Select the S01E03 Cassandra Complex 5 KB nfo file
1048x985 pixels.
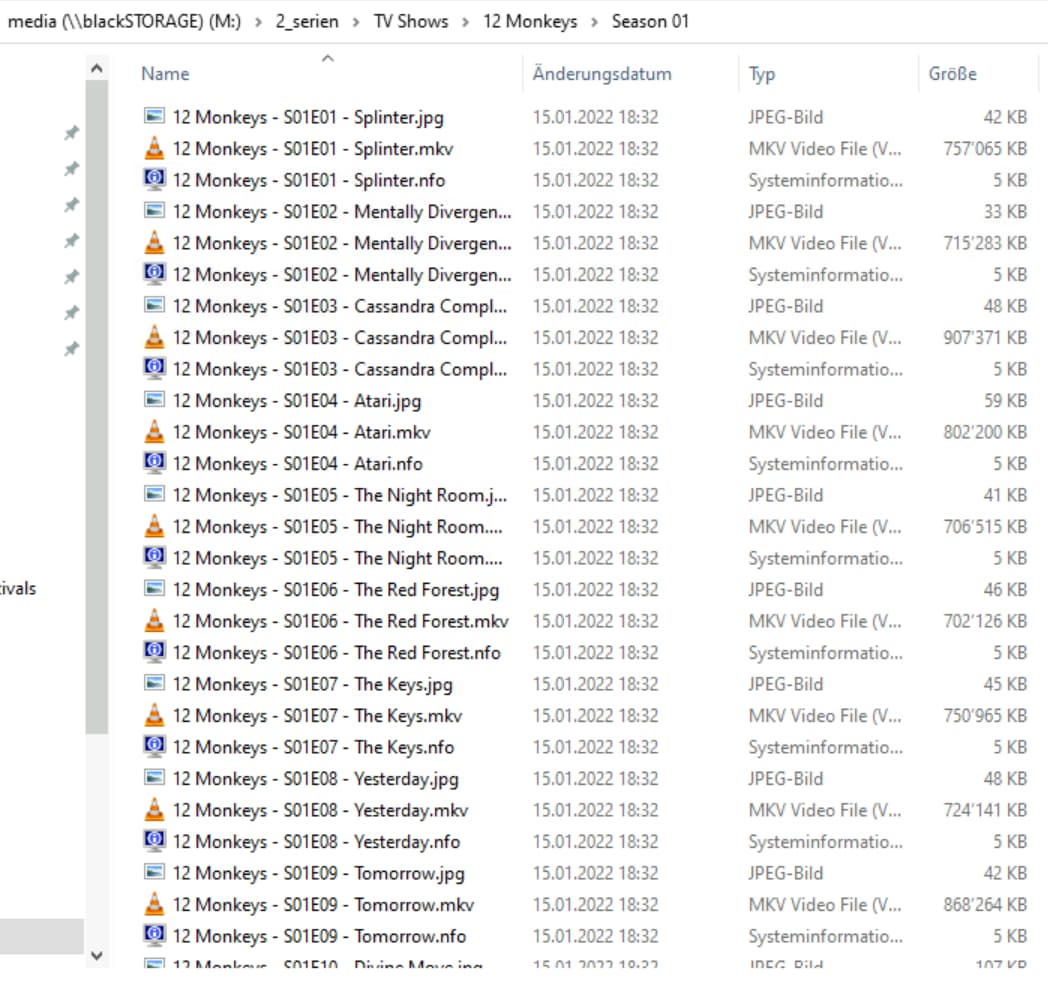pos(585,369)
